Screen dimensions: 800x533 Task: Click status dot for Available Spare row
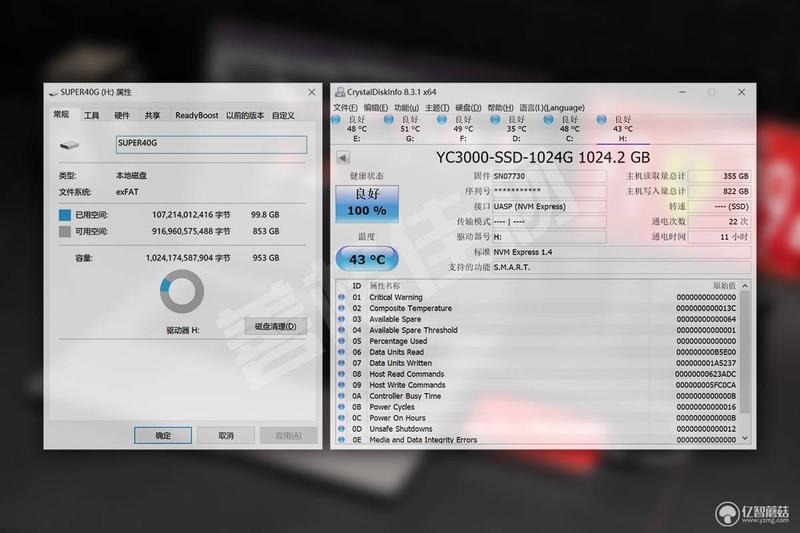[341, 319]
